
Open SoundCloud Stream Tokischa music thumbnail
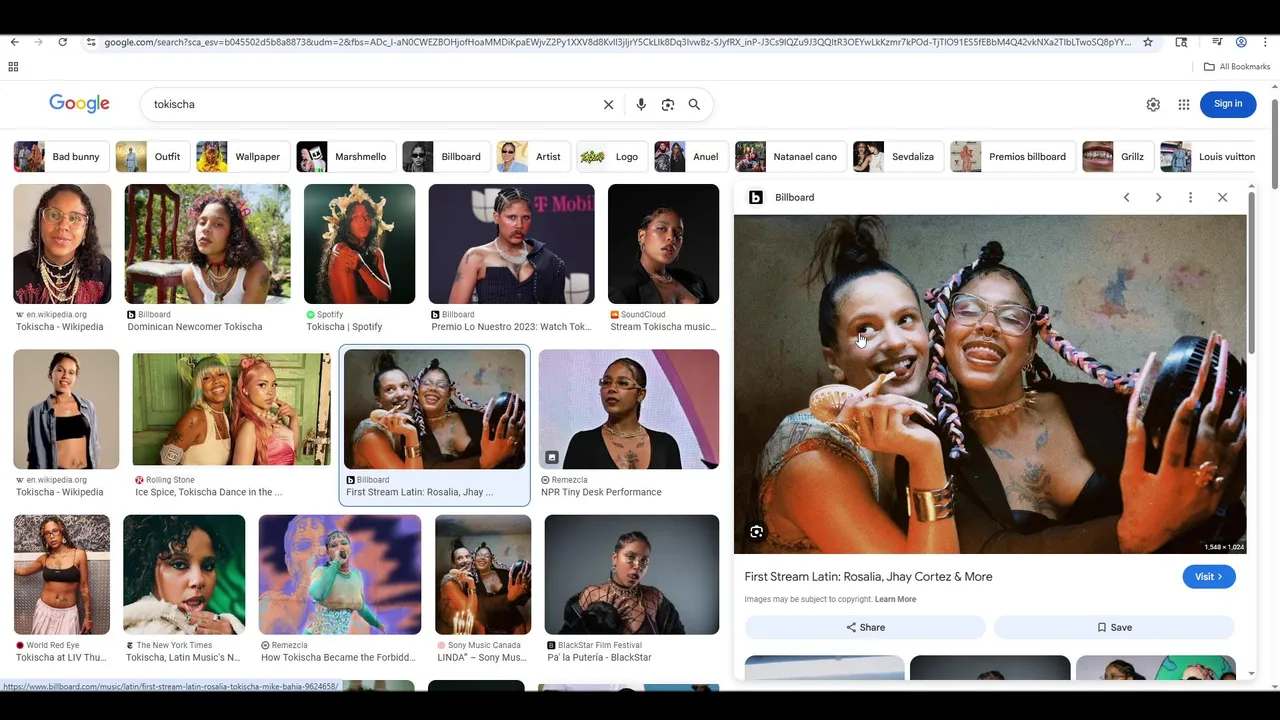(x=663, y=244)
